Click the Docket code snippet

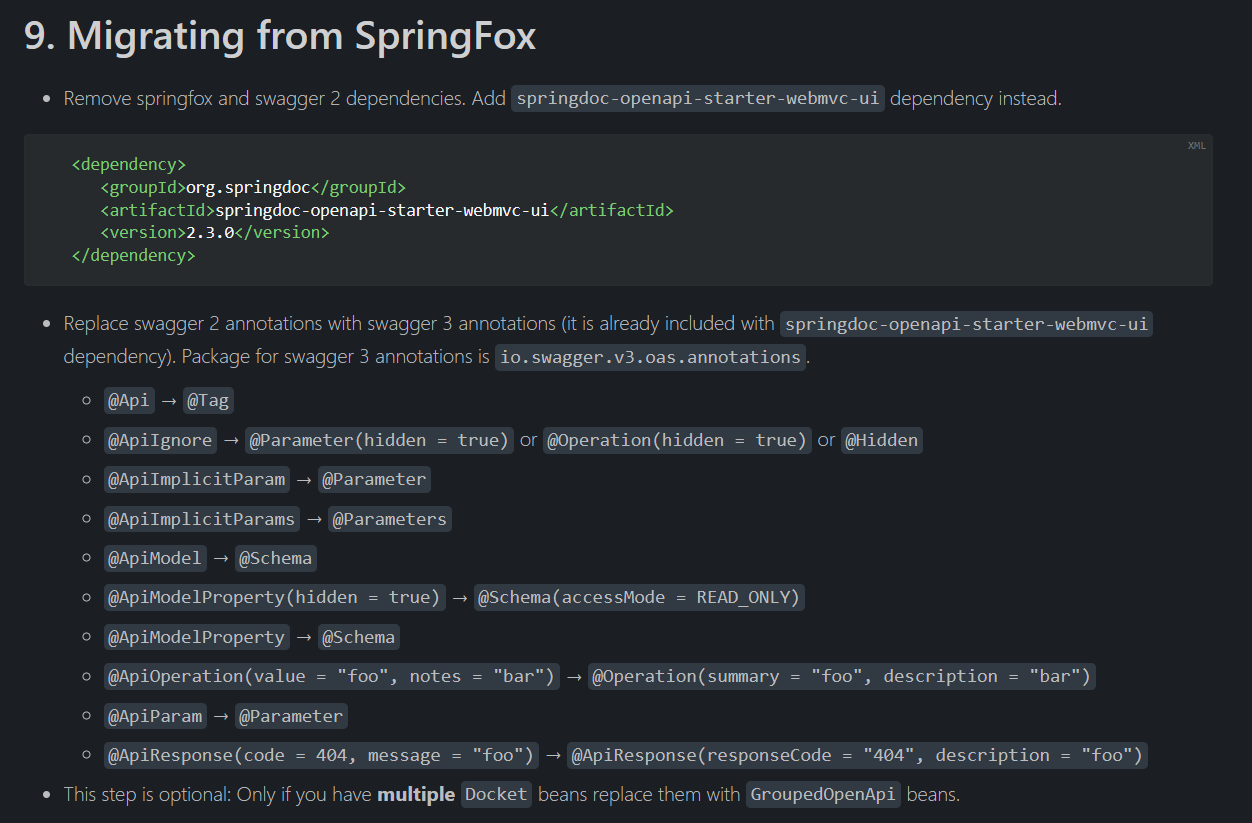tap(496, 794)
